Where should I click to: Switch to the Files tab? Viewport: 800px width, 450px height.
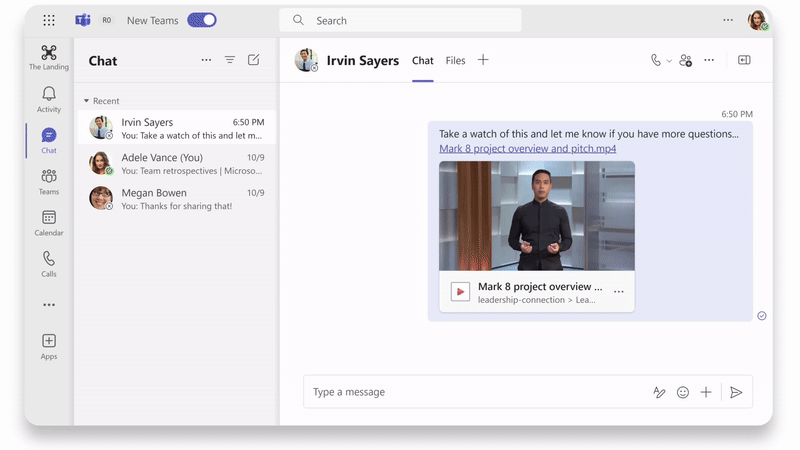coord(455,61)
